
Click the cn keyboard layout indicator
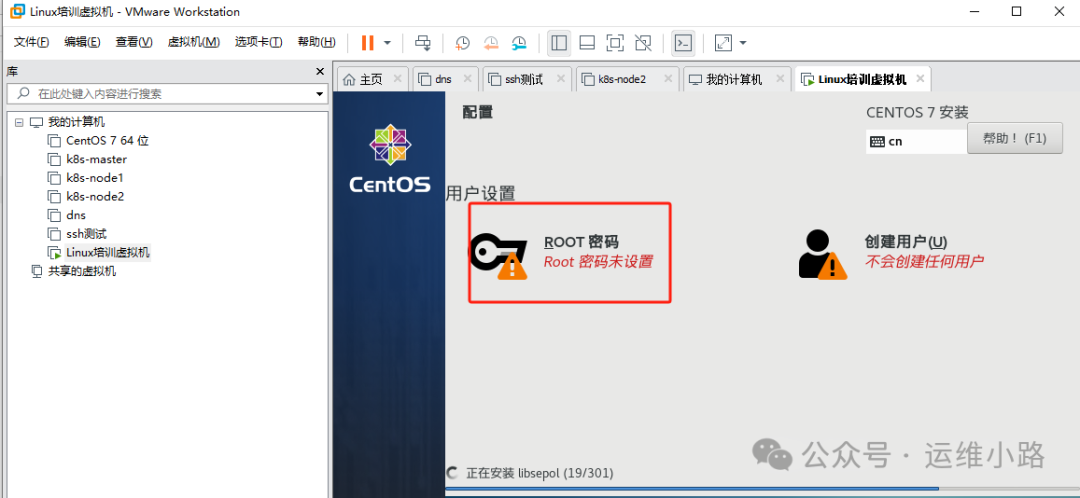point(916,141)
